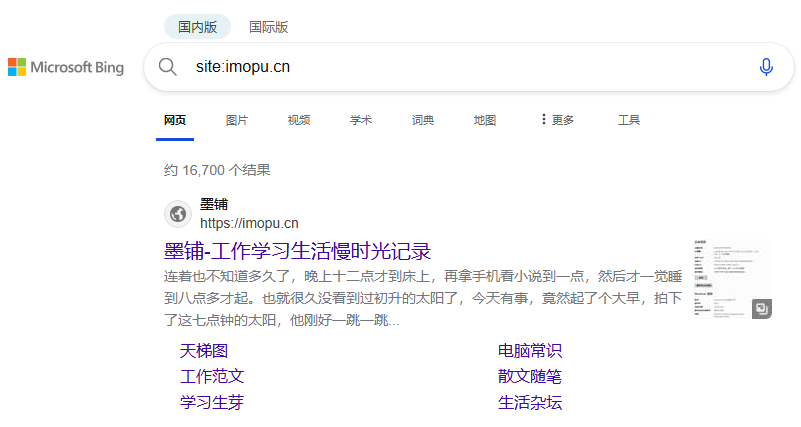The image size is (801, 427).
Task: Open the 工具 search tools
Action: click(629, 120)
